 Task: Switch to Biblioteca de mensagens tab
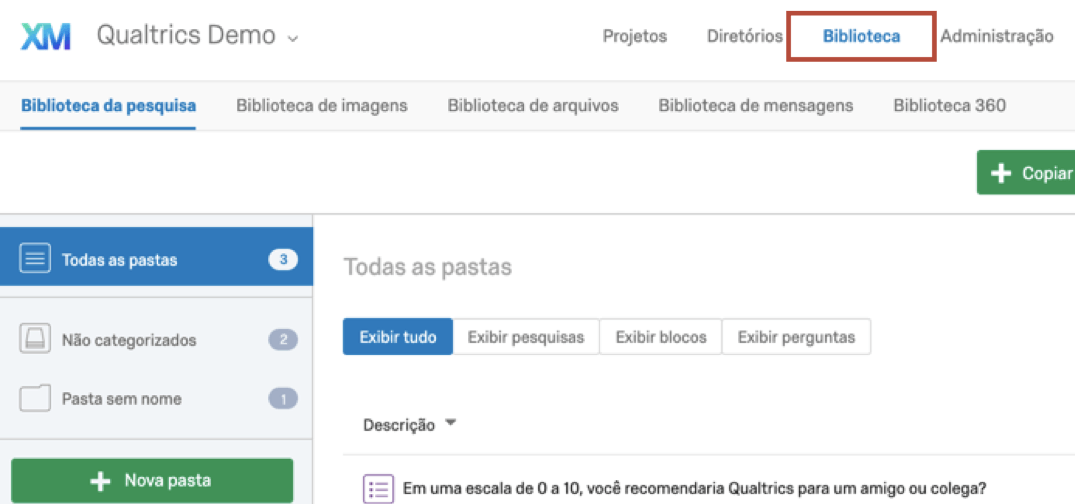[x=756, y=106]
